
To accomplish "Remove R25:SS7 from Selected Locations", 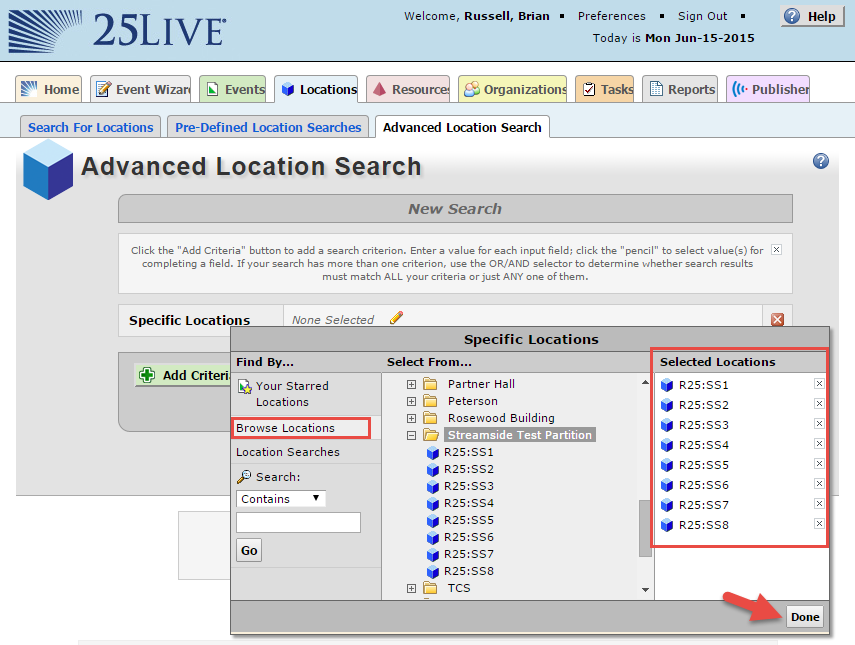I will tap(819, 503).
